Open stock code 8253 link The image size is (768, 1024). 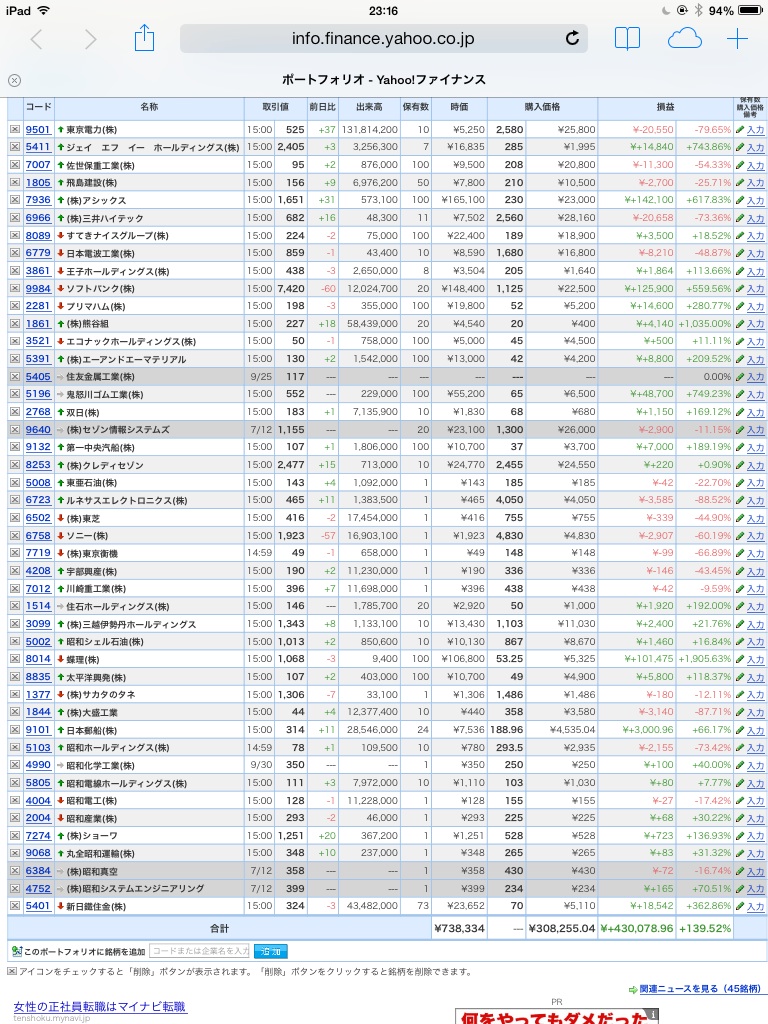38,464
